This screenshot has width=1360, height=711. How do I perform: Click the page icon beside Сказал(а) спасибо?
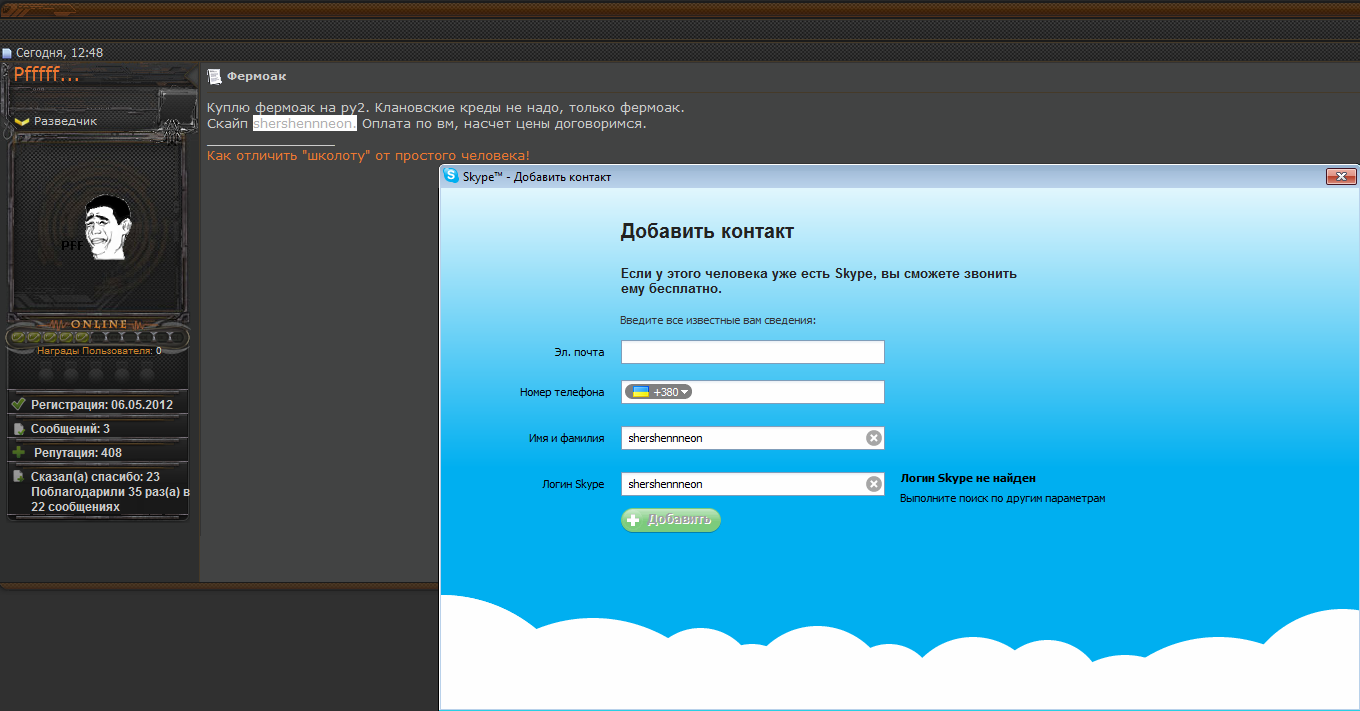(x=18, y=477)
